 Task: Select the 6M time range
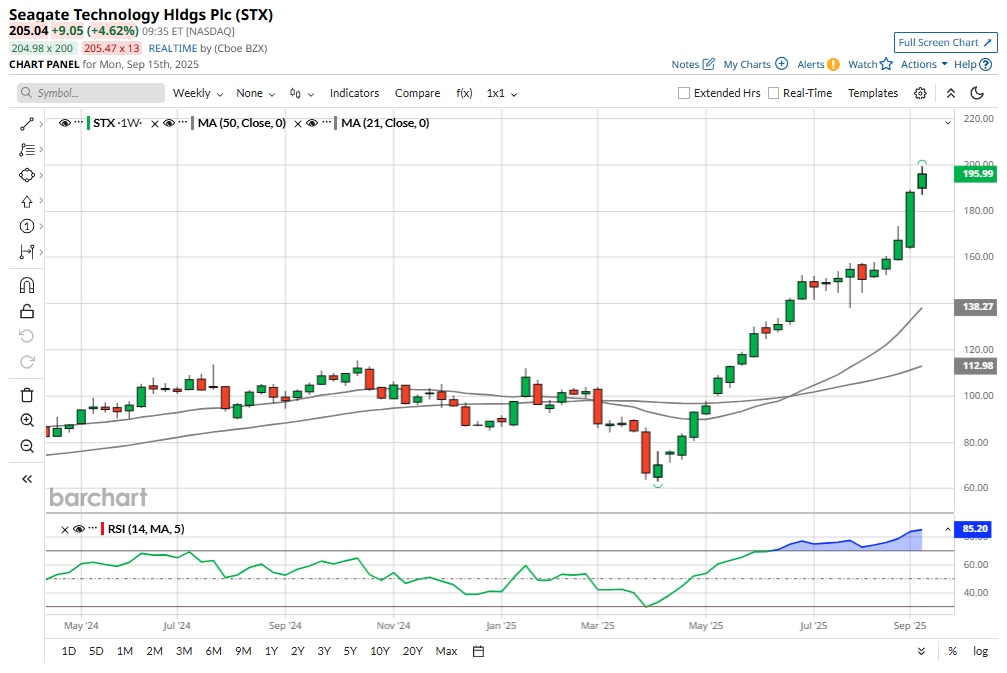pos(213,651)
